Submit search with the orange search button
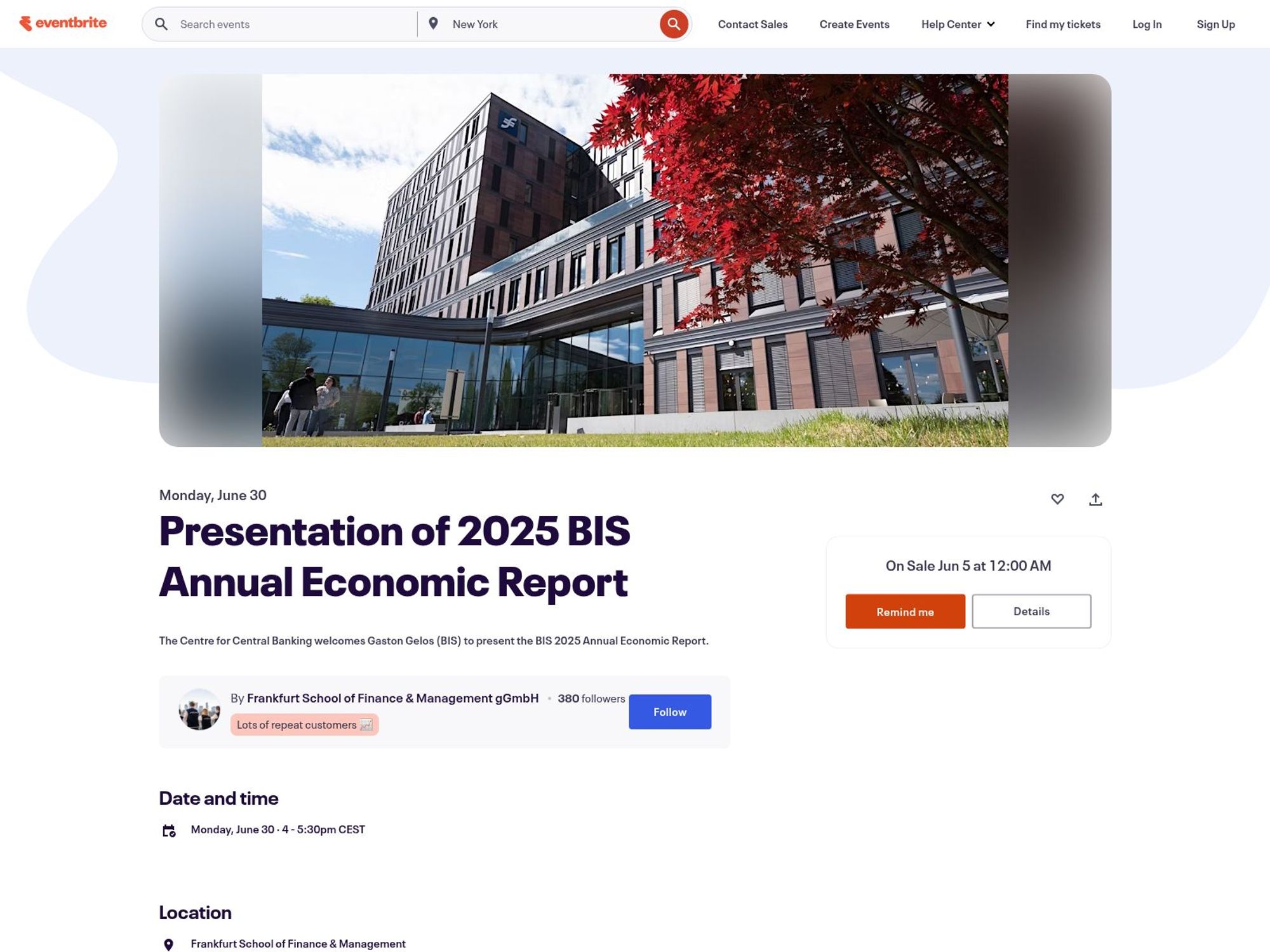Image resolution: width=1270 pixels, height=952 pixels. click(674, 24)
